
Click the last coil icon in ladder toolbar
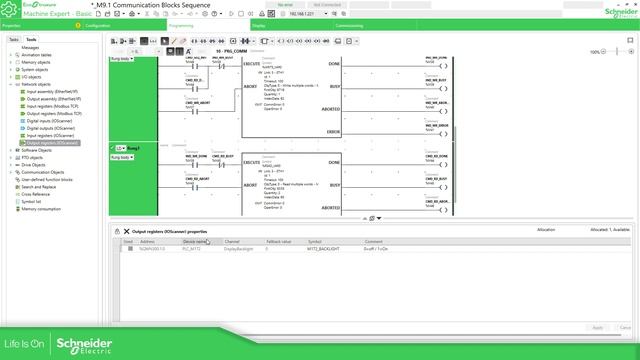click(326, 41)
